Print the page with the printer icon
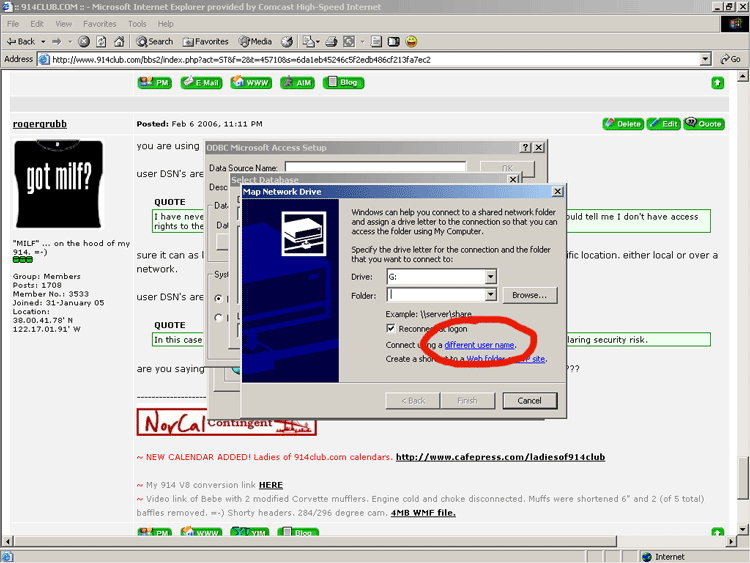 click(331, 42)
